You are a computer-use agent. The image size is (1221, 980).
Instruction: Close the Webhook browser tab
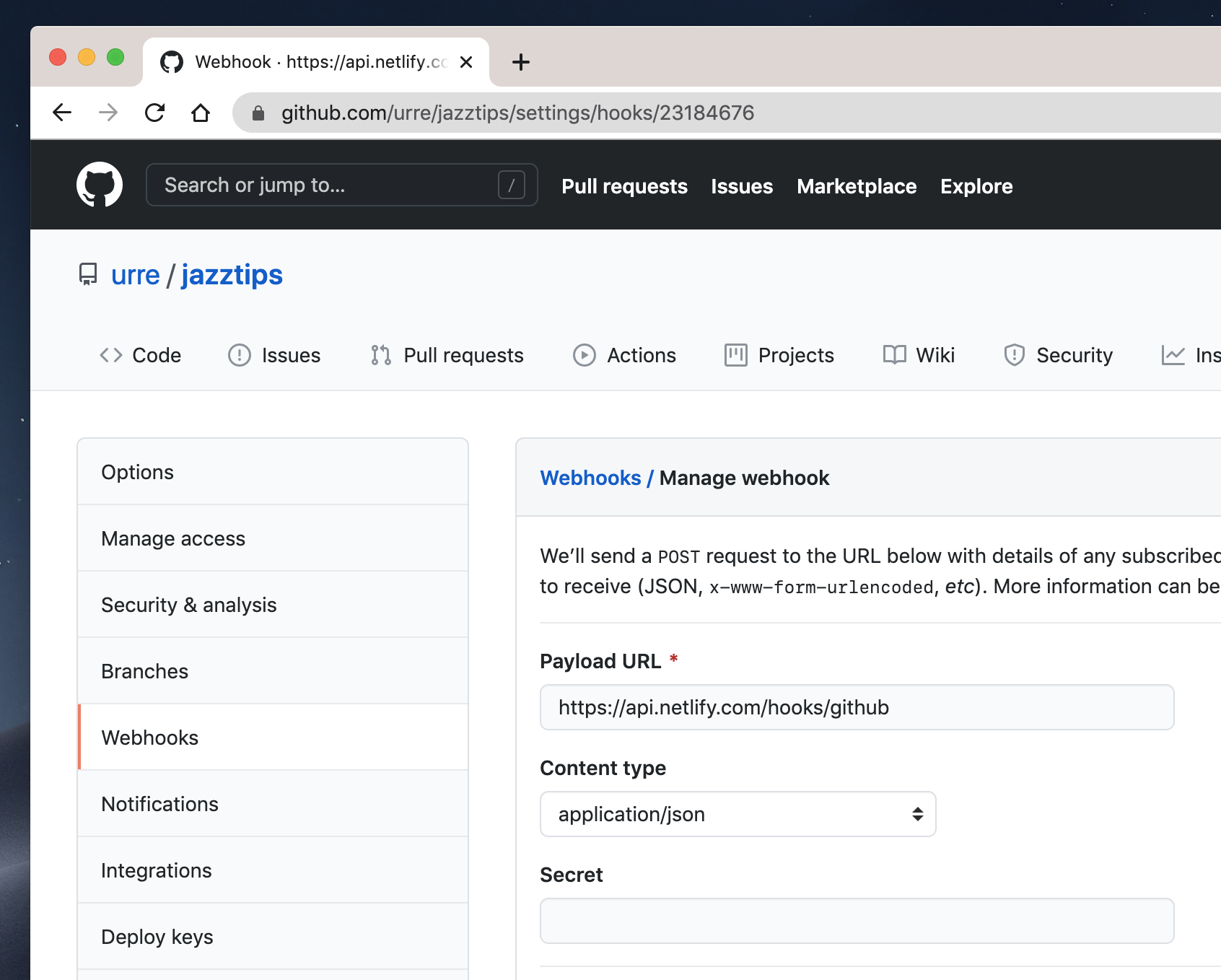click(x=466, y=62)
